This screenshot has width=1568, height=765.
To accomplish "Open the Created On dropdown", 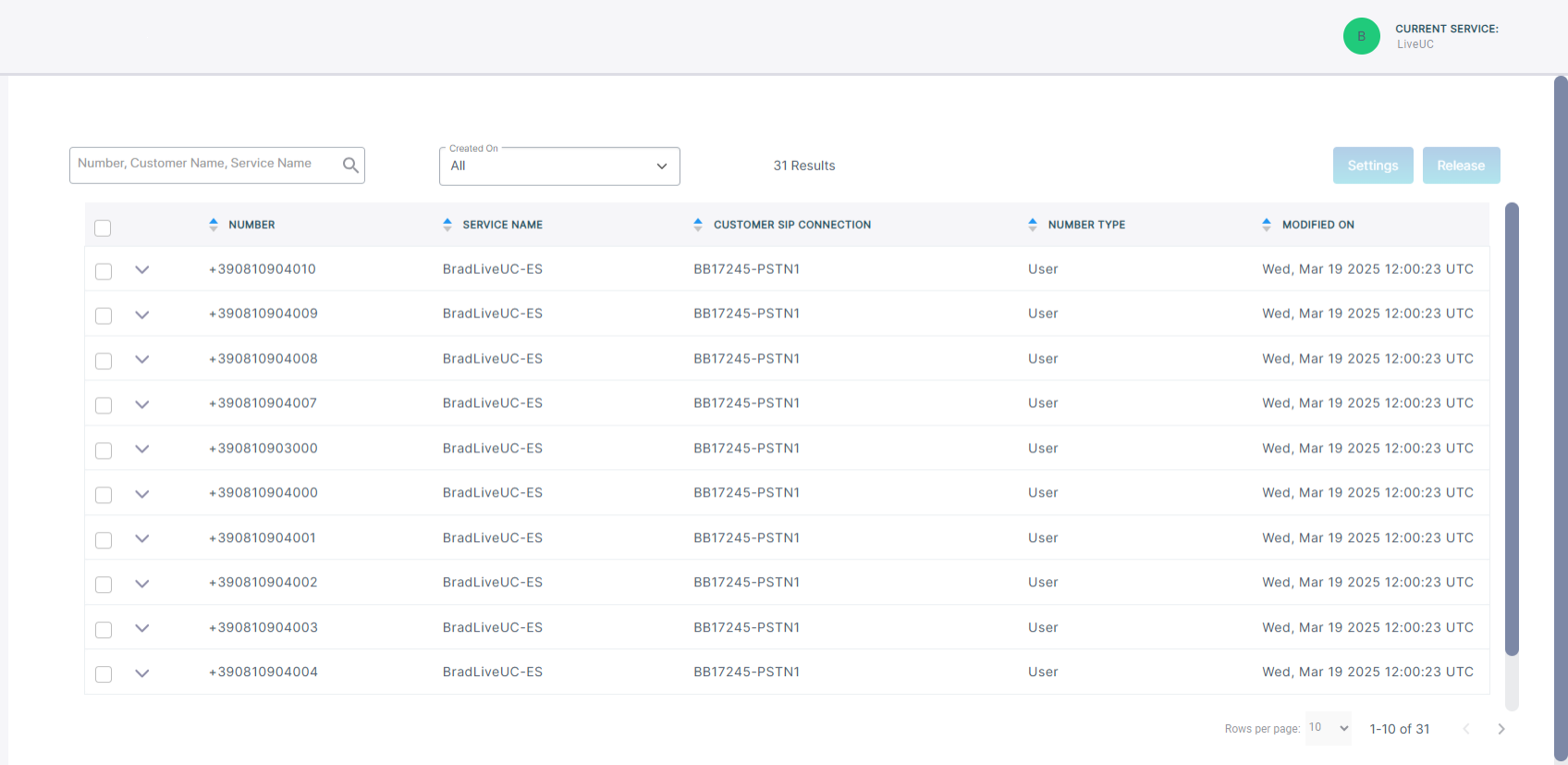I will (559, 167).
